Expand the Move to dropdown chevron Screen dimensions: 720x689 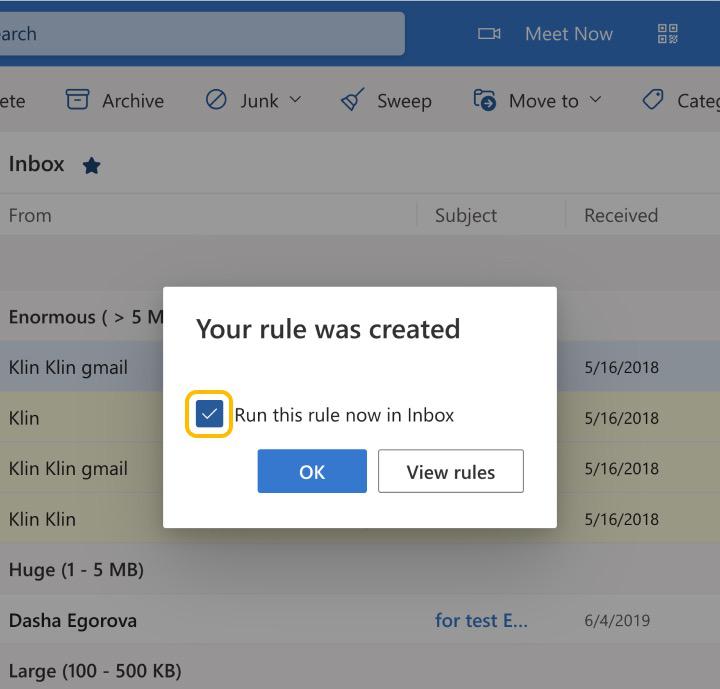pyautogui.click(x=595, y=100)
